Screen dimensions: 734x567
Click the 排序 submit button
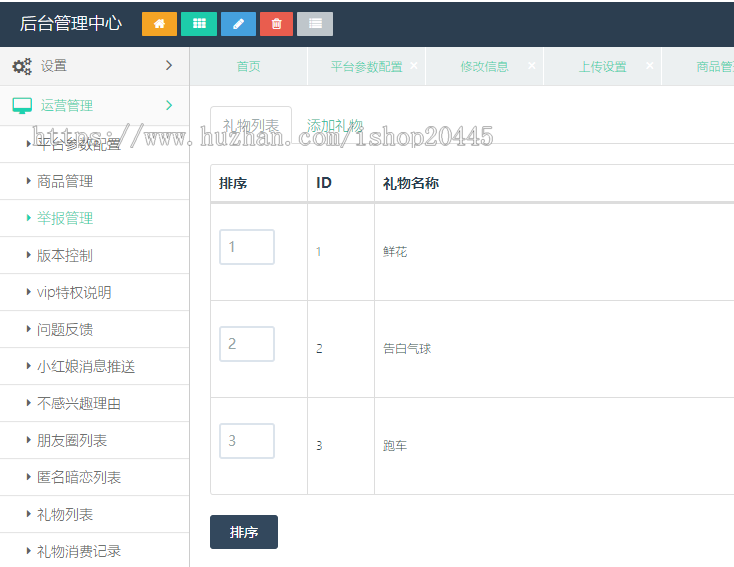point(243,532)
